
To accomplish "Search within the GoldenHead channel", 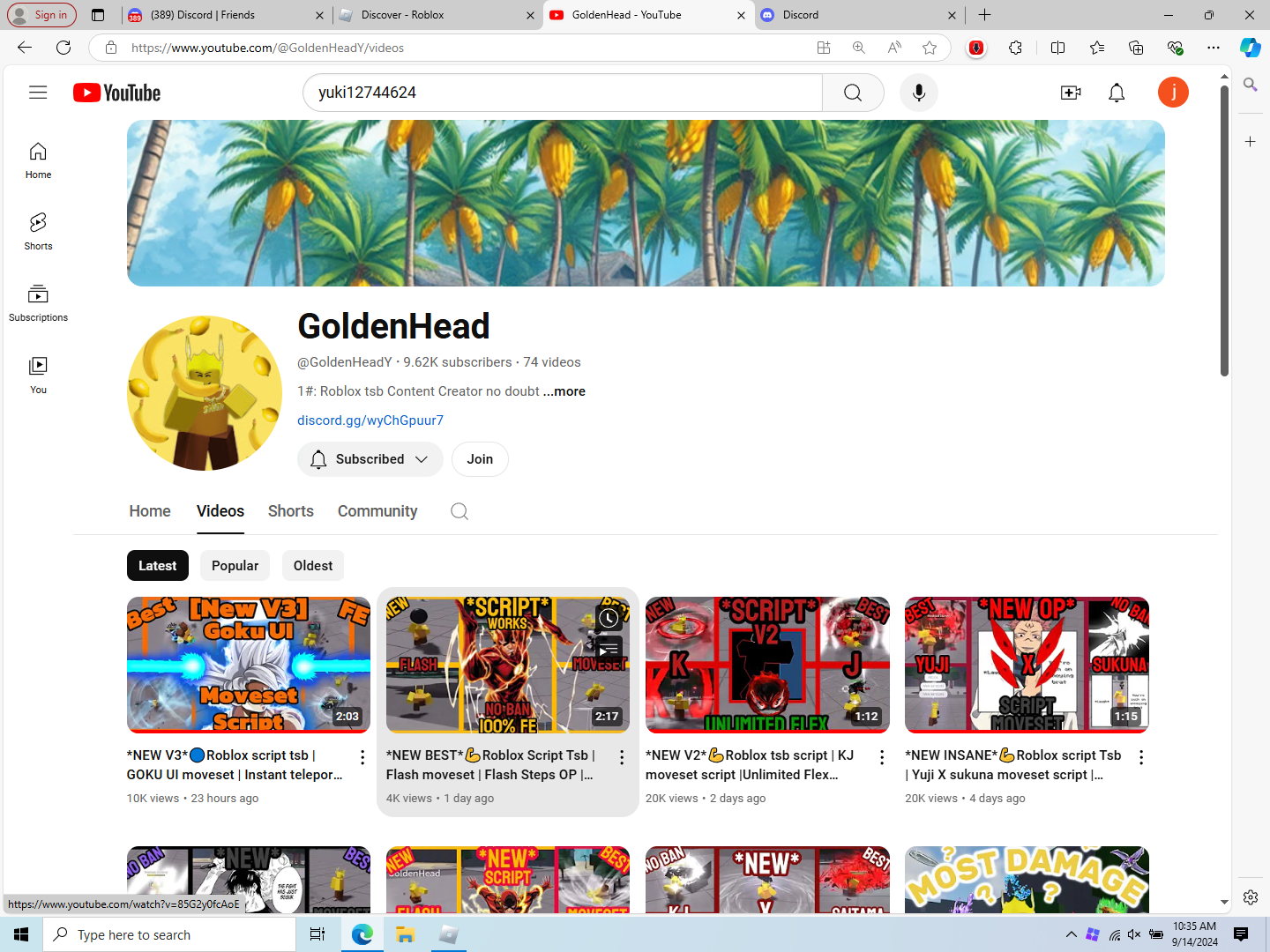I will [459, 511].
